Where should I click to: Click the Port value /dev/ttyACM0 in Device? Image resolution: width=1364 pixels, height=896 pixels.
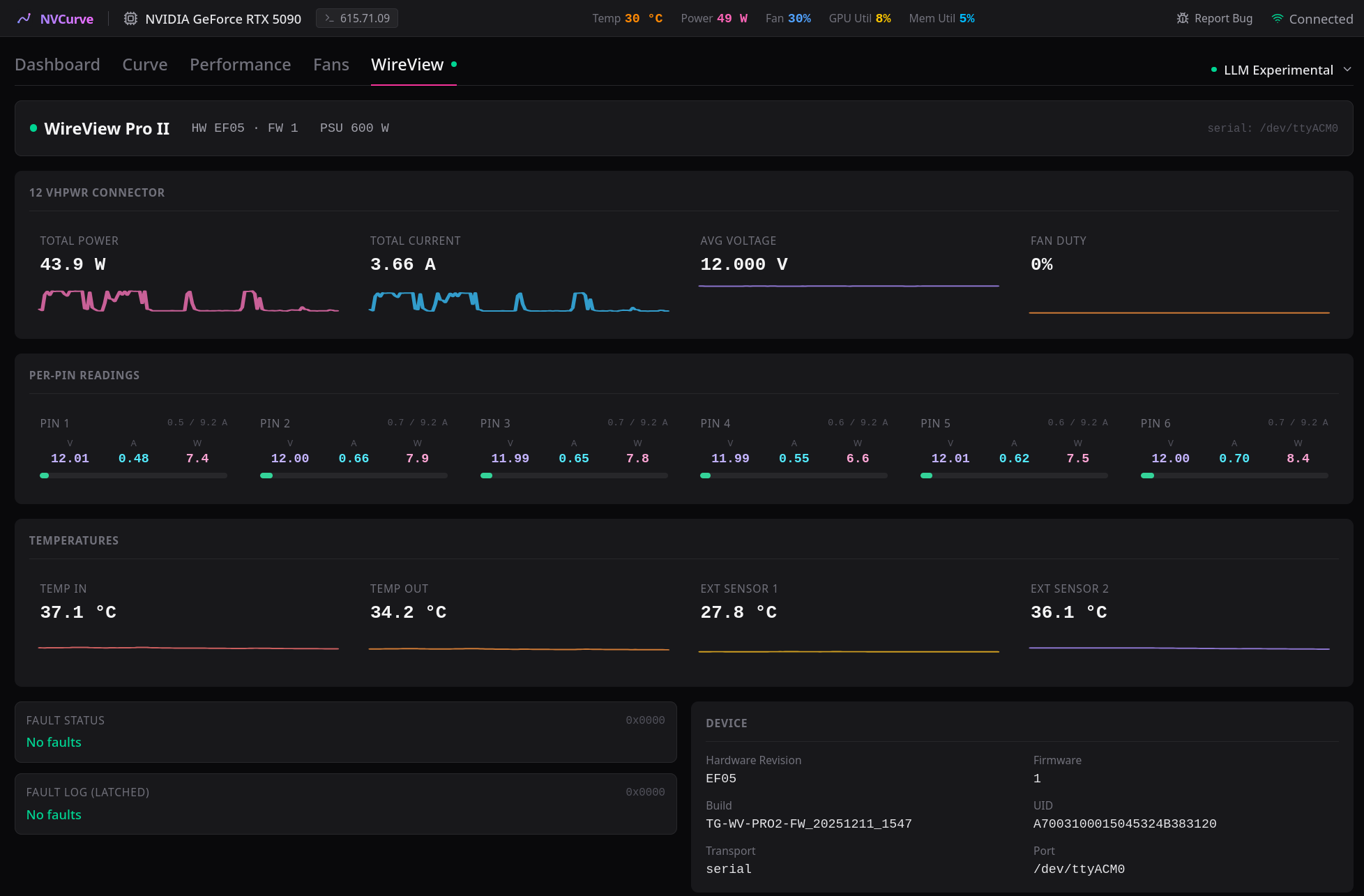[x=1079, y=869]
